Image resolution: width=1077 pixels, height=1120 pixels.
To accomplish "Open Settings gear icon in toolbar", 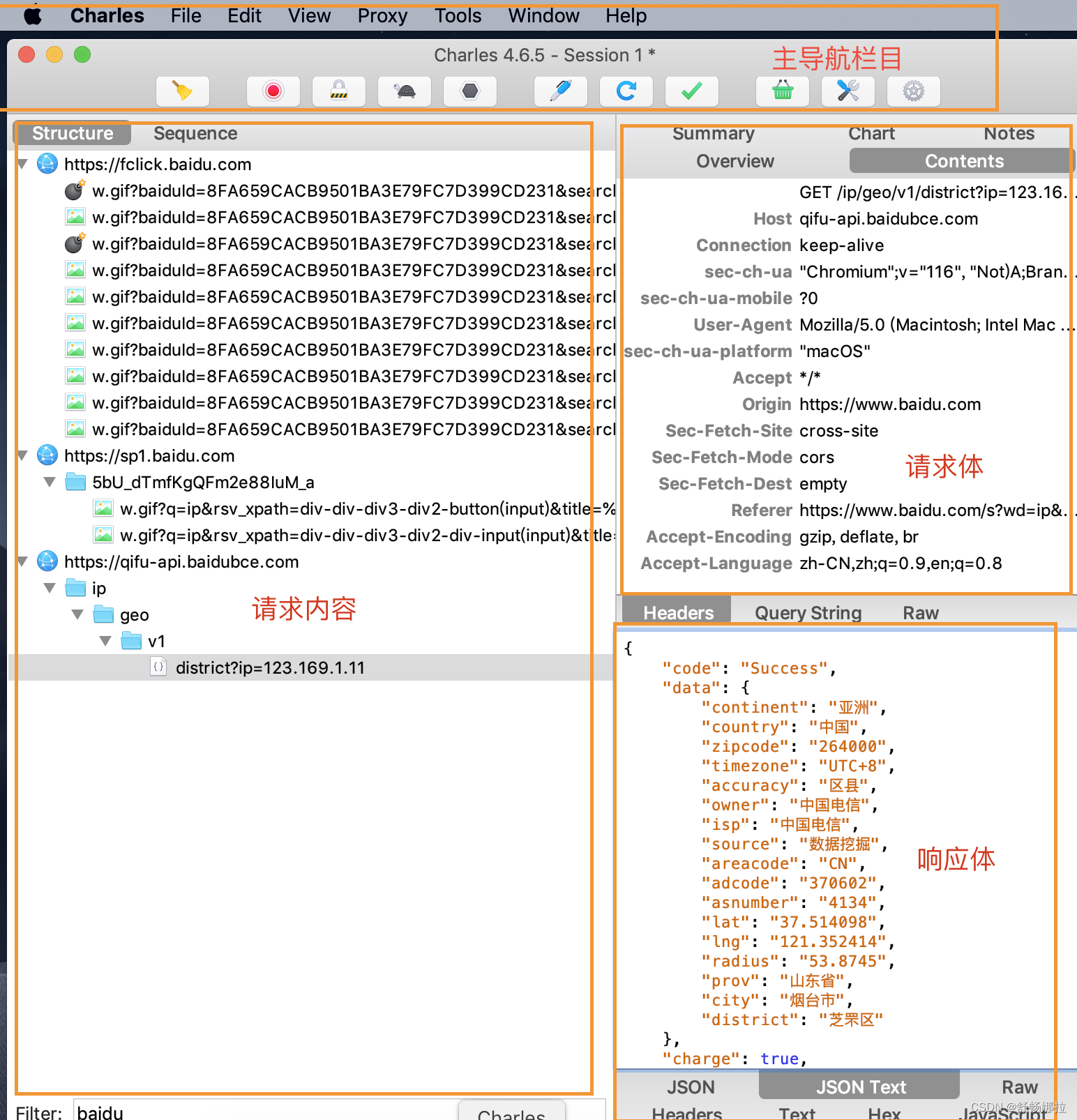I will (x=914, y=91).
